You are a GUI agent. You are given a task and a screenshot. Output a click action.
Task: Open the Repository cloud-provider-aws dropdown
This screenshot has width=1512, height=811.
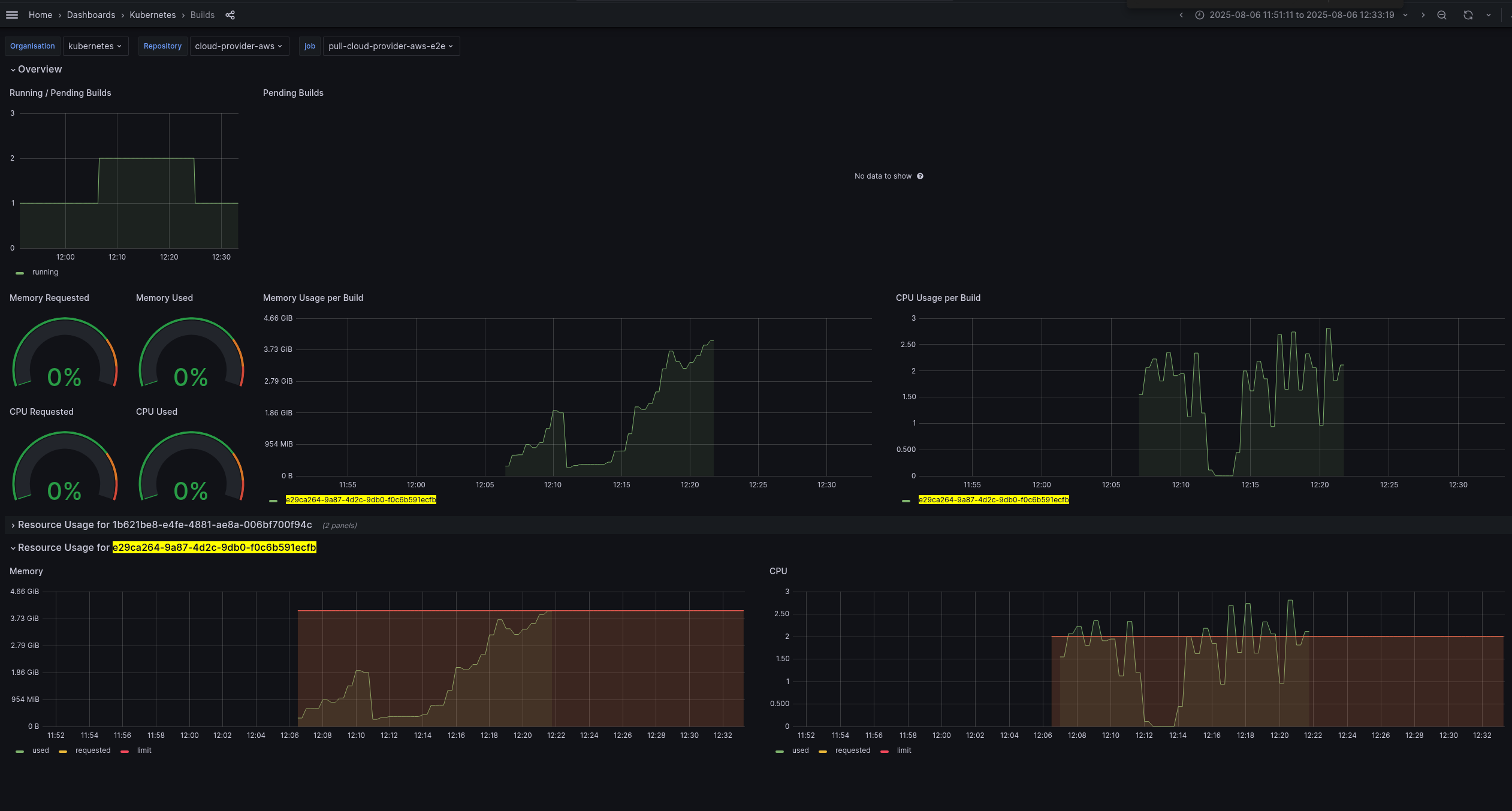(239, 46)
